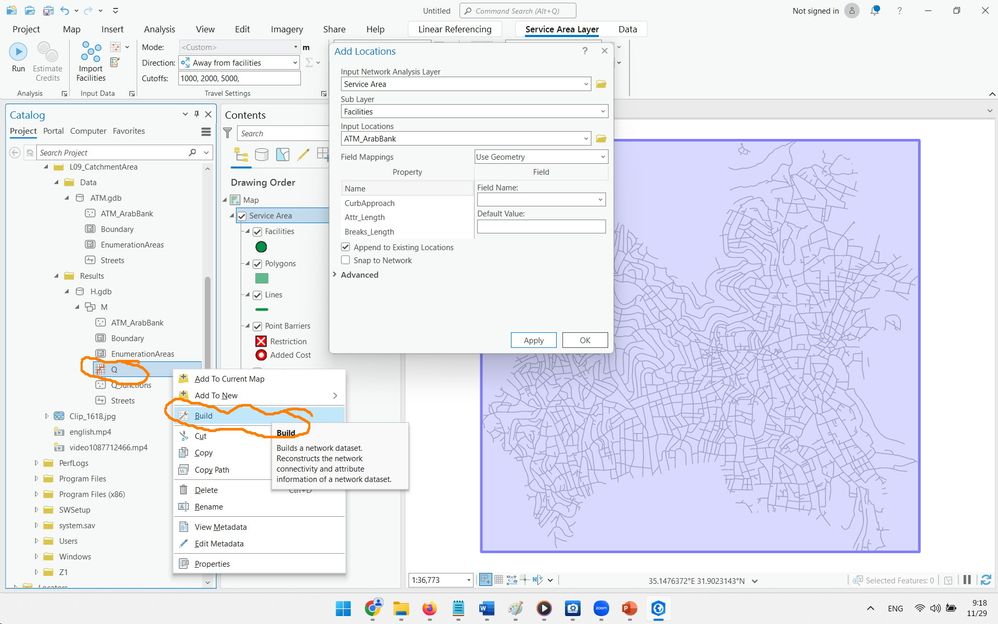Click the Run analysis icon
The height and width of the screenshot is (624, 998).
(18, 54)
